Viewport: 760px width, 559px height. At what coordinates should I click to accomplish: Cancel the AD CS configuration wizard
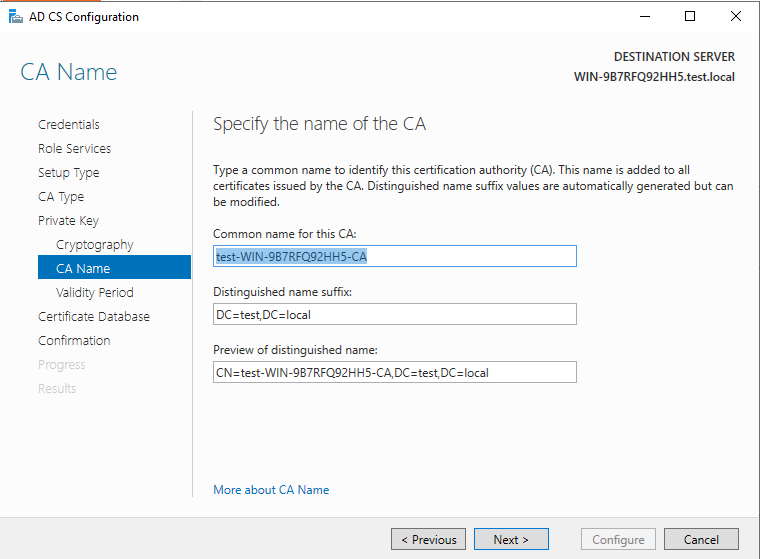(x=701, y=540)
